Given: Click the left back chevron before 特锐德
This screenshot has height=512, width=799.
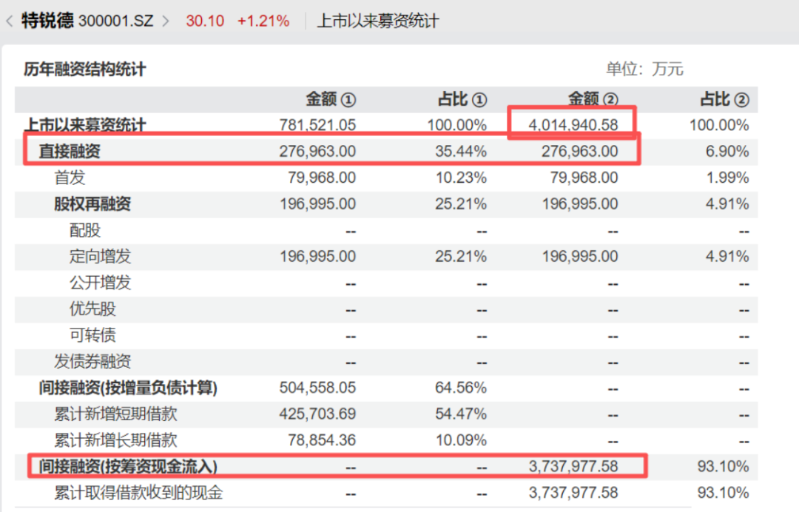Looking at the screenshot, I should [9, 21].
